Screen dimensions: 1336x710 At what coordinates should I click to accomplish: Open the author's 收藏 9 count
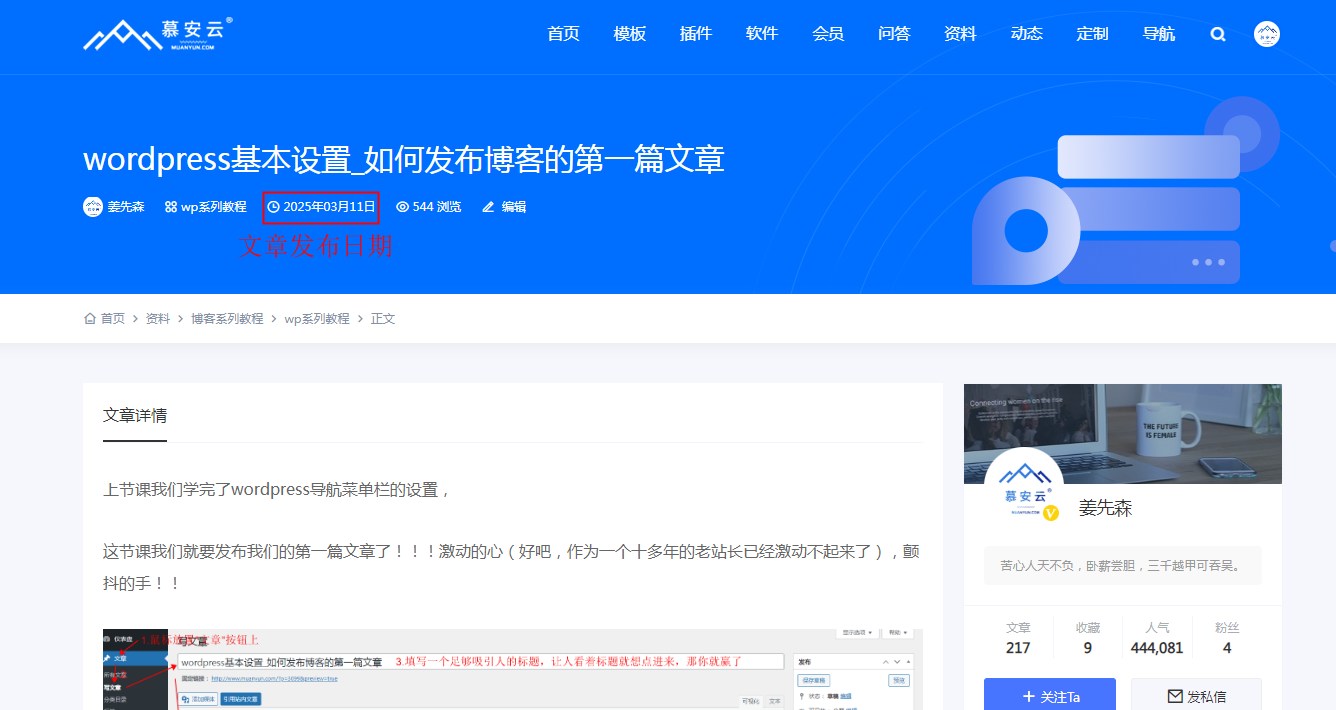pos(1088,638)
